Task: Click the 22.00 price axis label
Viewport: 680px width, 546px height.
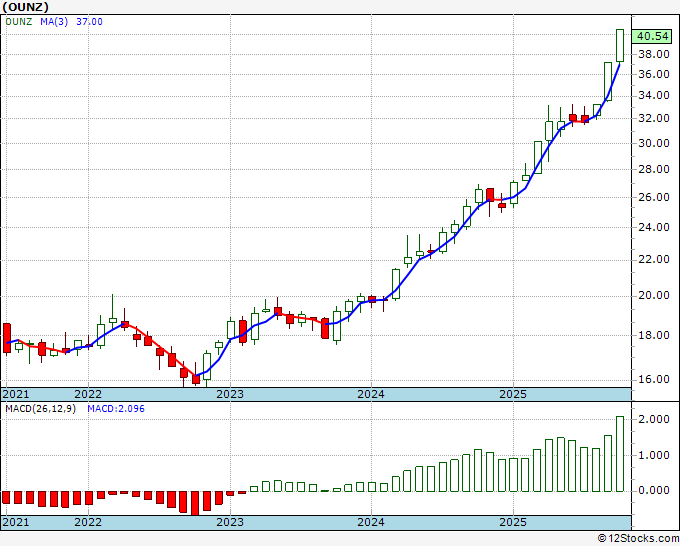Action: point(654,259)
